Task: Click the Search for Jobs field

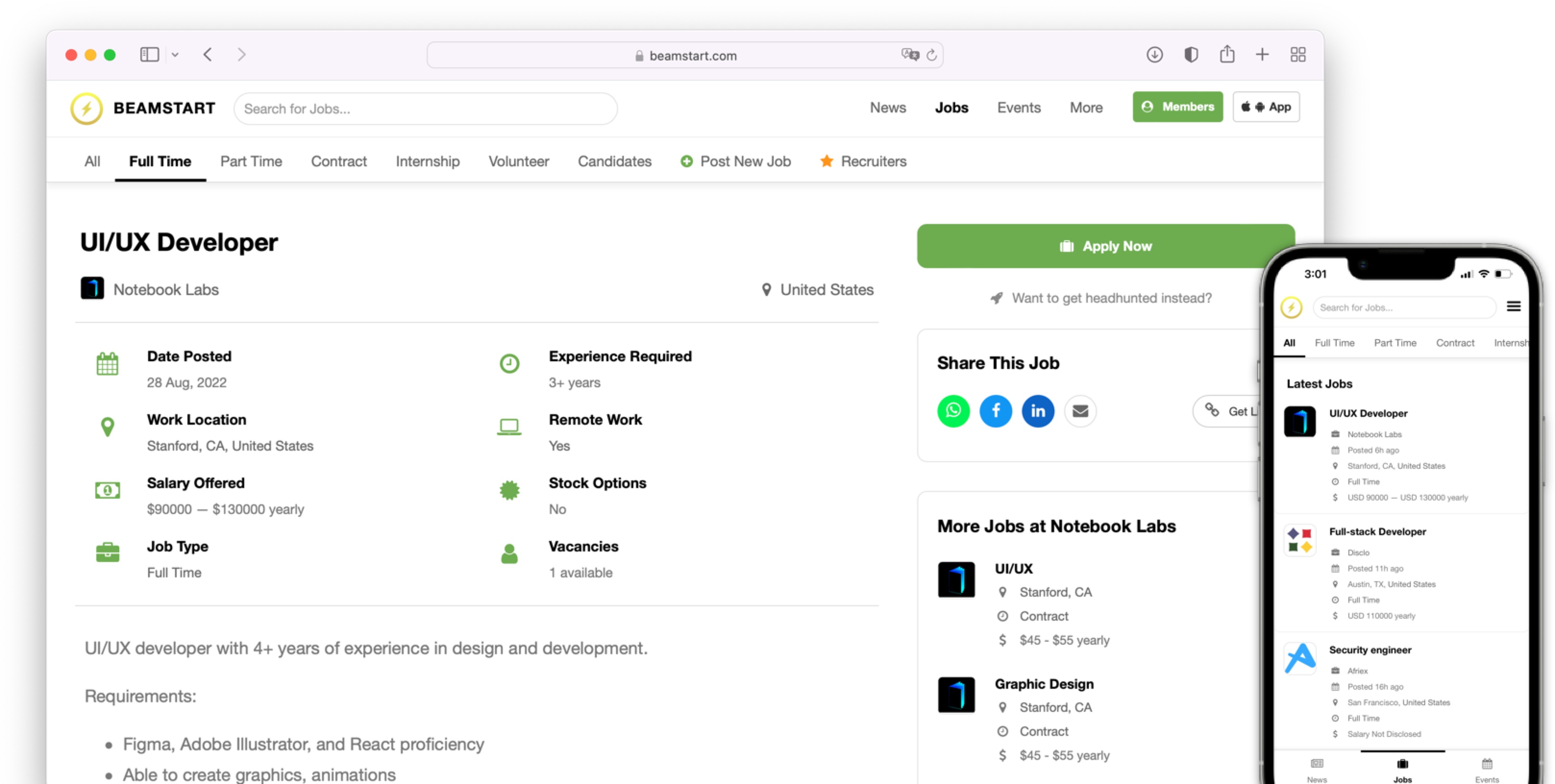Action: 425,109
